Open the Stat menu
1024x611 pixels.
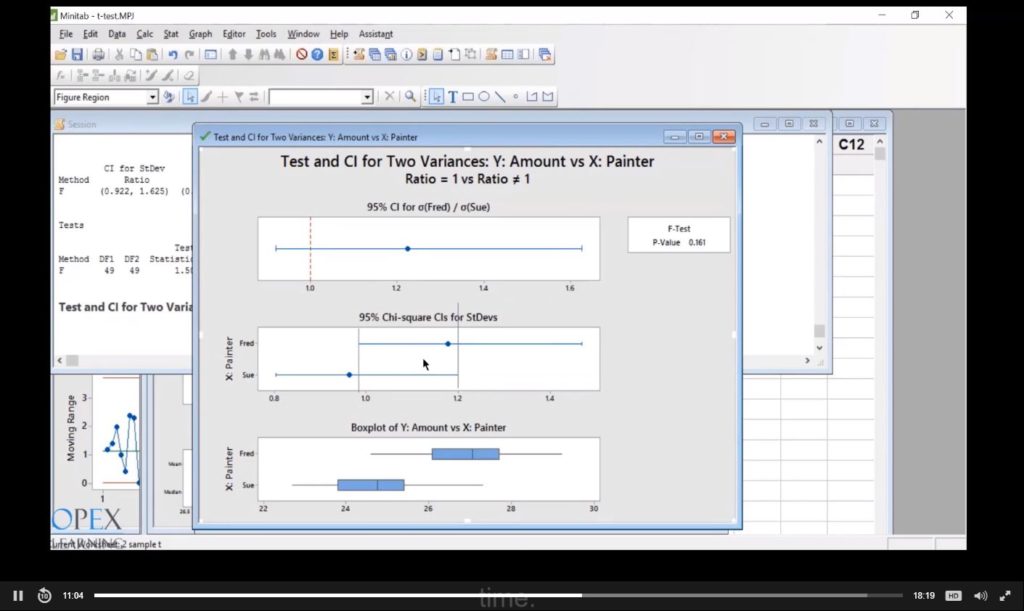(x=171, y=34)
